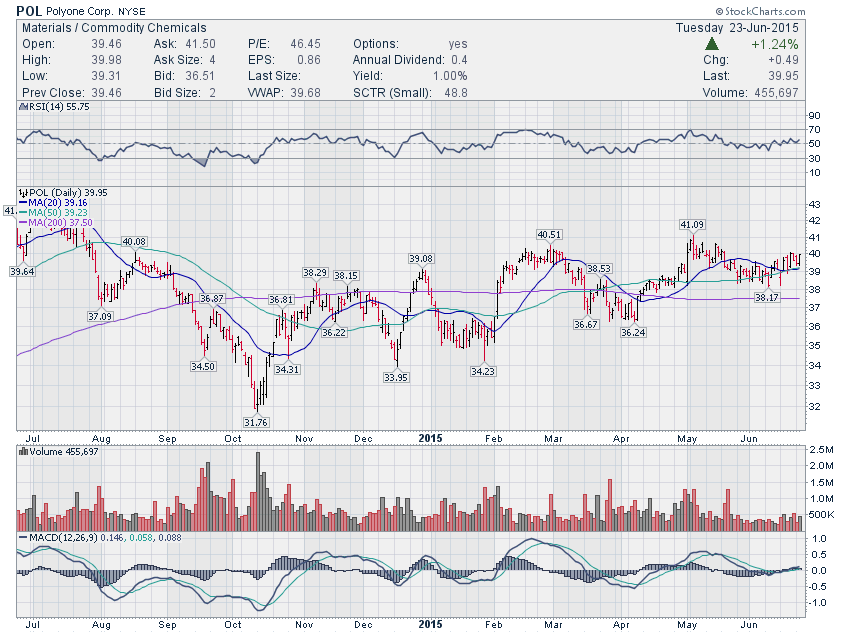Click the date Tuesday 23-Jun-2015
This screenshot has height=633, width=850.
coord(737,28)
